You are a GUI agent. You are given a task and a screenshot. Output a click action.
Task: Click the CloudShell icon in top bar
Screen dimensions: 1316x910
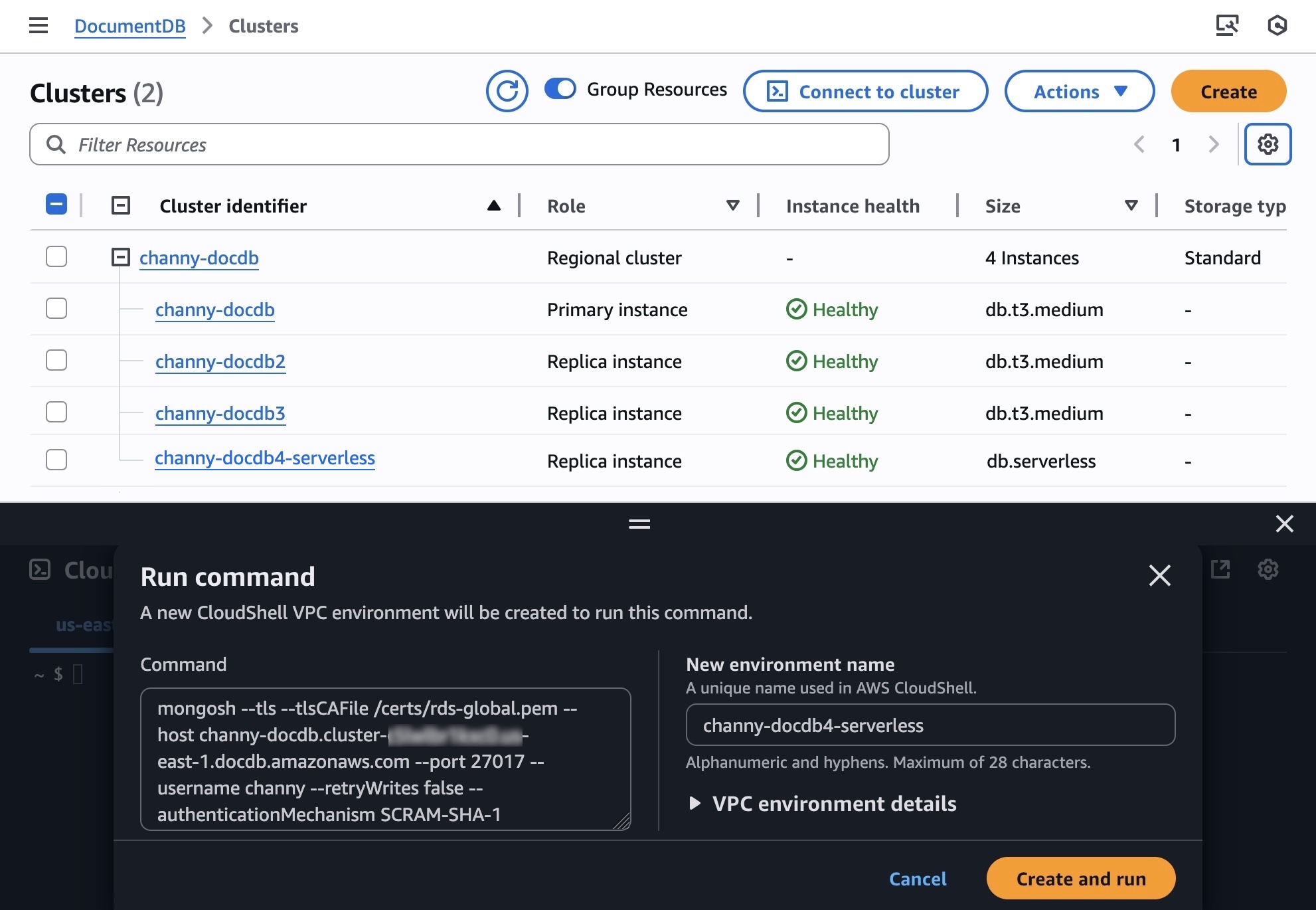1226,26
